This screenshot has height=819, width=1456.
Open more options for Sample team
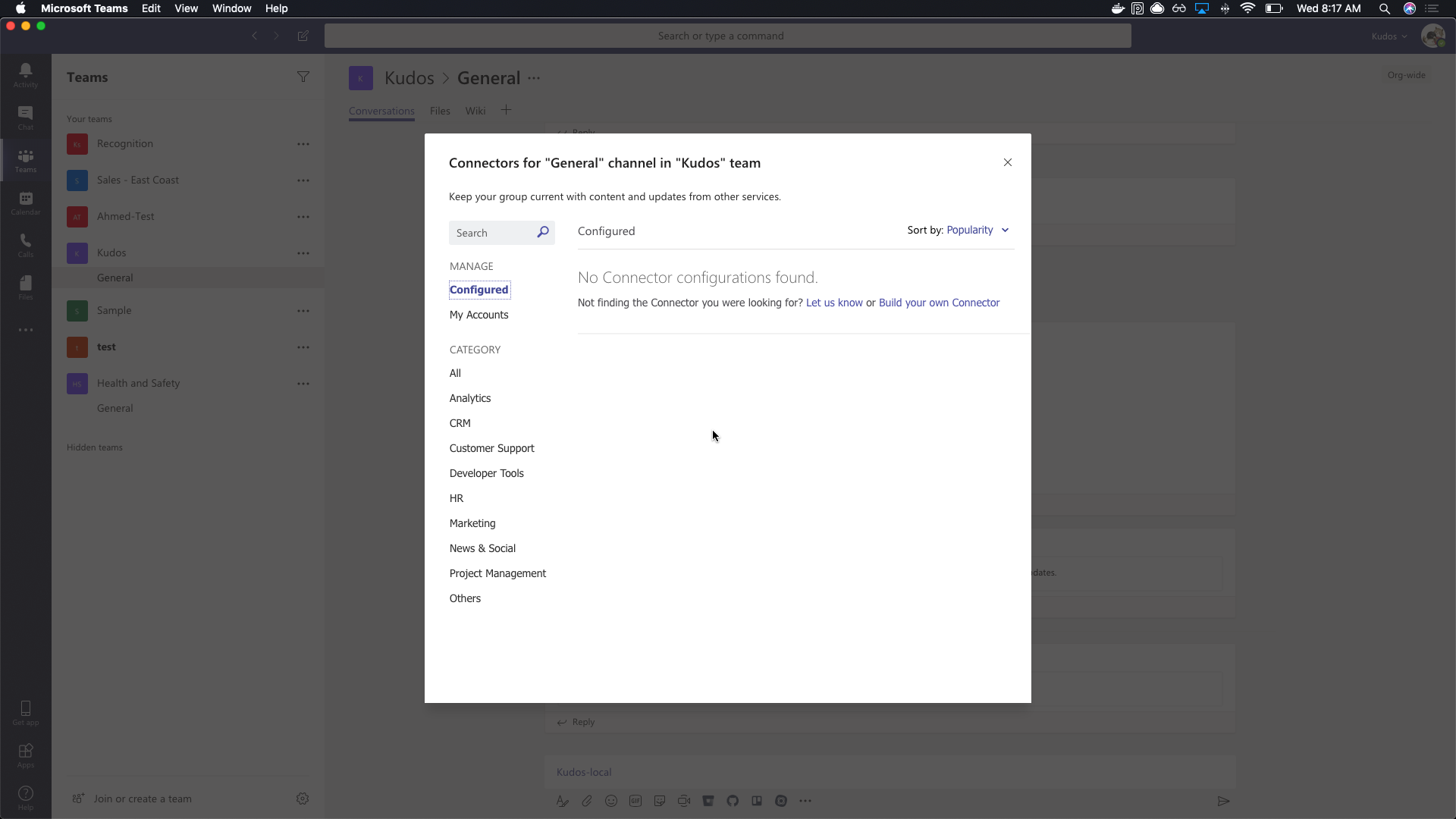tap(303, 310)
